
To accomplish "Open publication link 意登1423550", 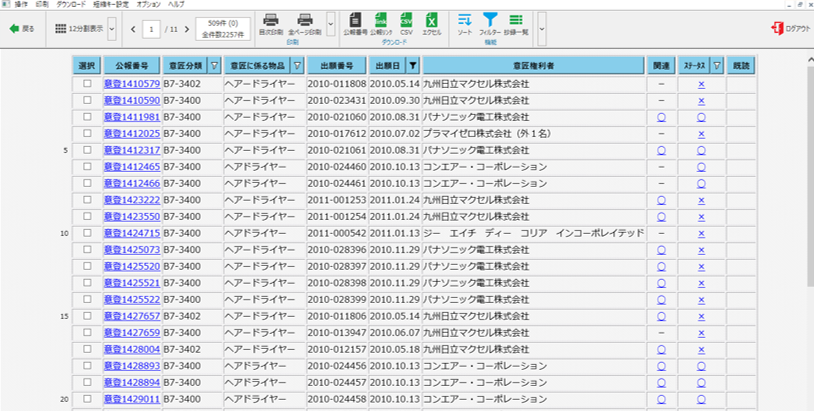I will coord(132,217).
